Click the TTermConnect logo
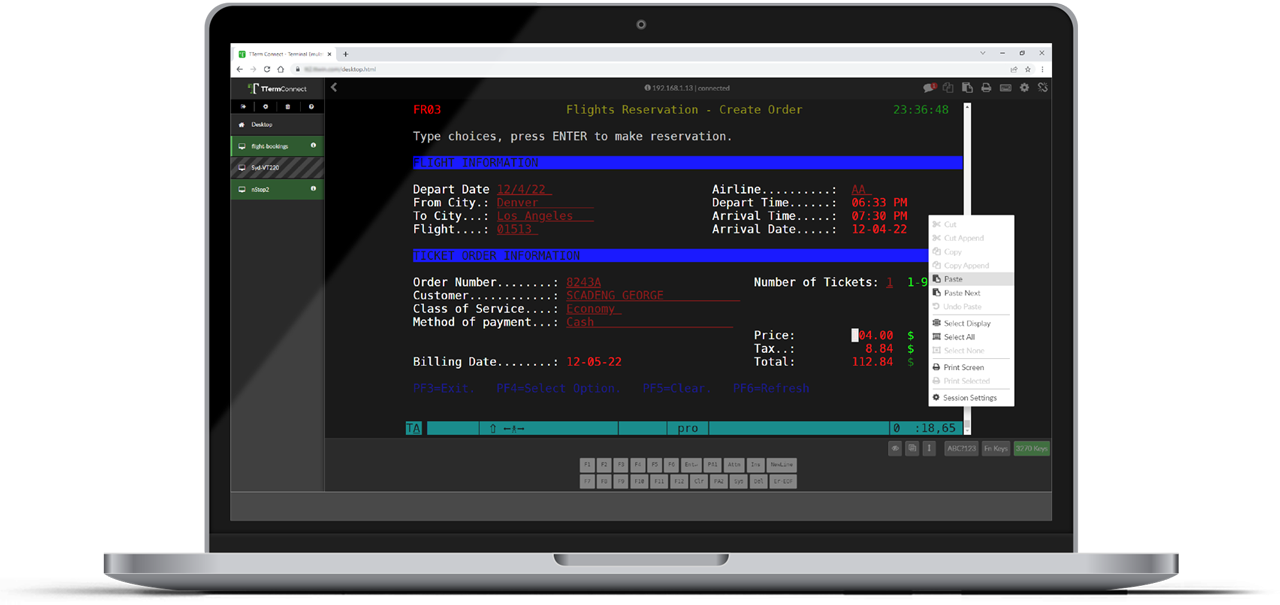Screen dimensions: 1280x605 pyautogui.click(x=278, y=88)
